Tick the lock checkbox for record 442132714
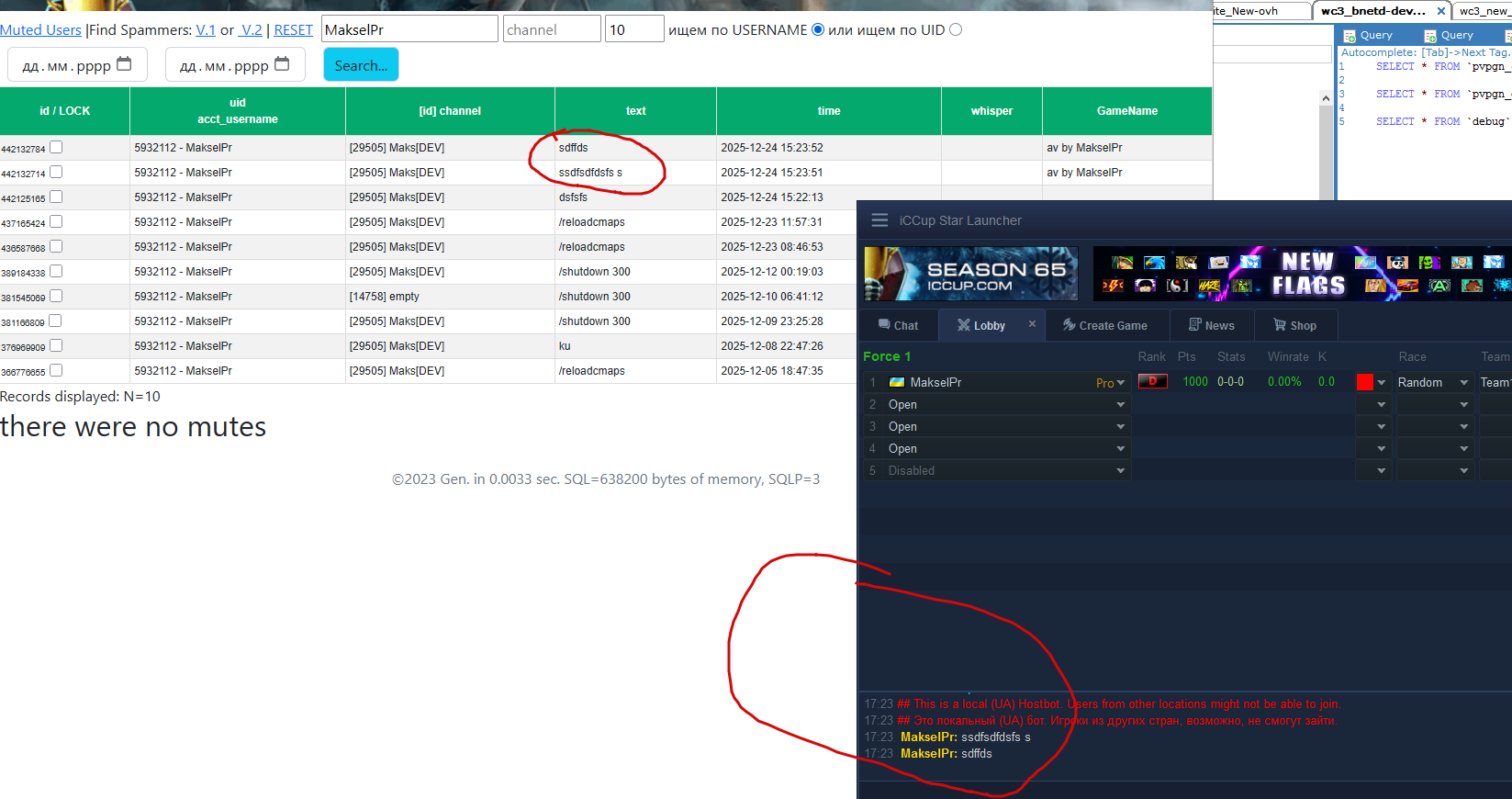This screenshot has width=1512, height=799. click(x=56, y=172)
